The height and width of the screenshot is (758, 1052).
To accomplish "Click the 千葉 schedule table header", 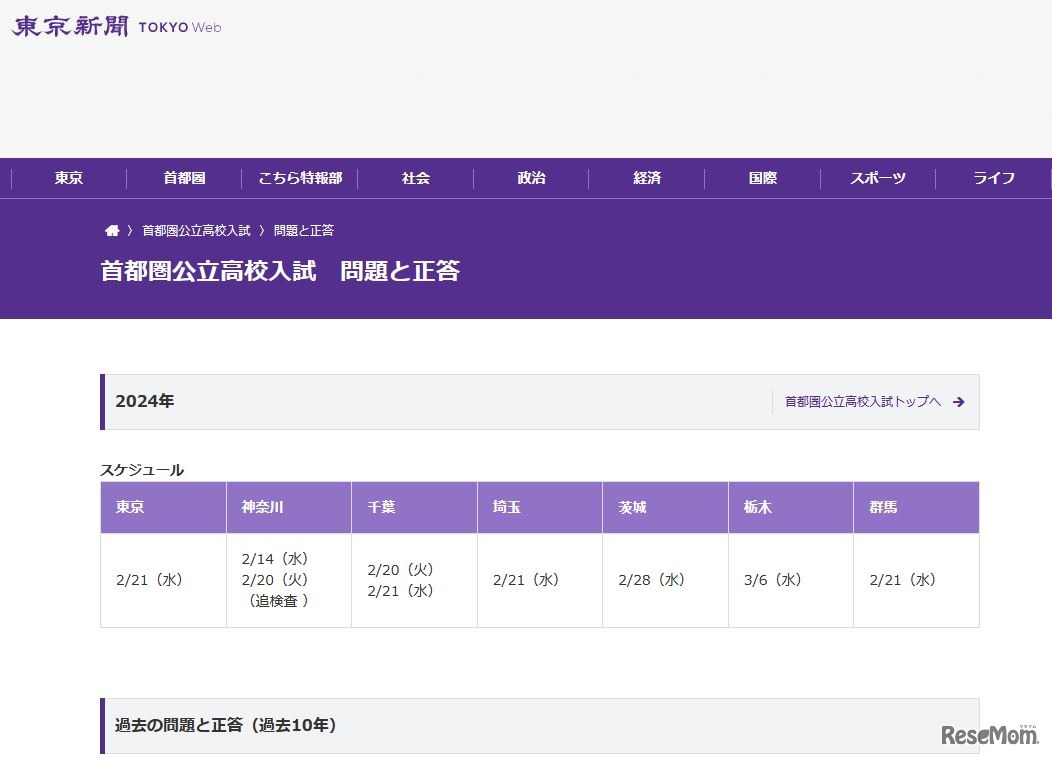I will click(x=415, y=507).
